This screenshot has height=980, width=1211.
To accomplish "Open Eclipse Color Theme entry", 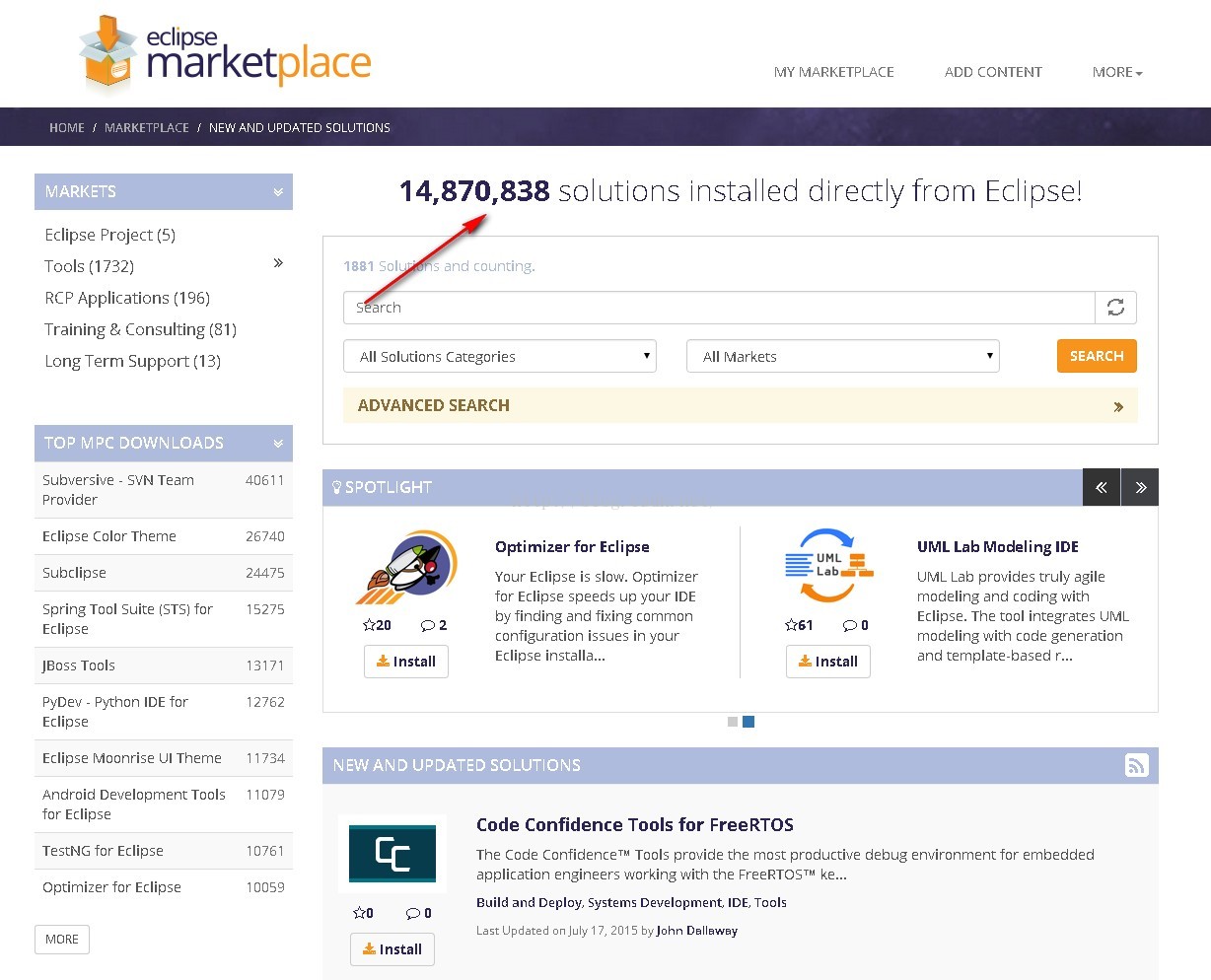I will tap(109, 536).
